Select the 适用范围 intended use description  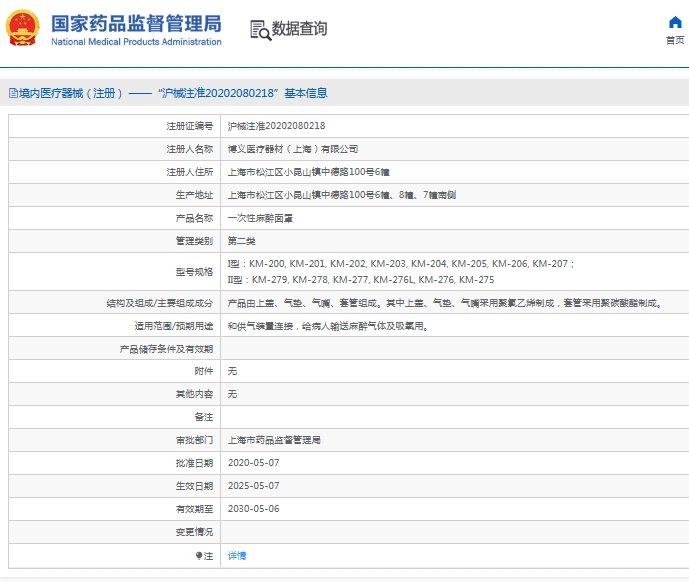328,326
